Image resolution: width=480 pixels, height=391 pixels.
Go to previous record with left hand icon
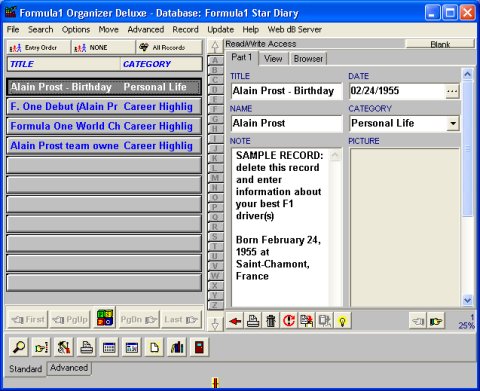[418, 321]
